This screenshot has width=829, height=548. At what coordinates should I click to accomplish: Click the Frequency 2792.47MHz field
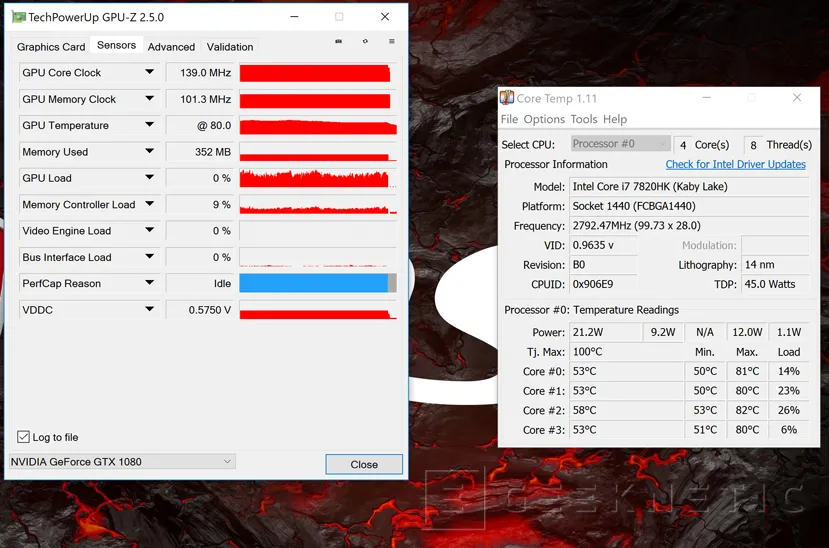689,226
